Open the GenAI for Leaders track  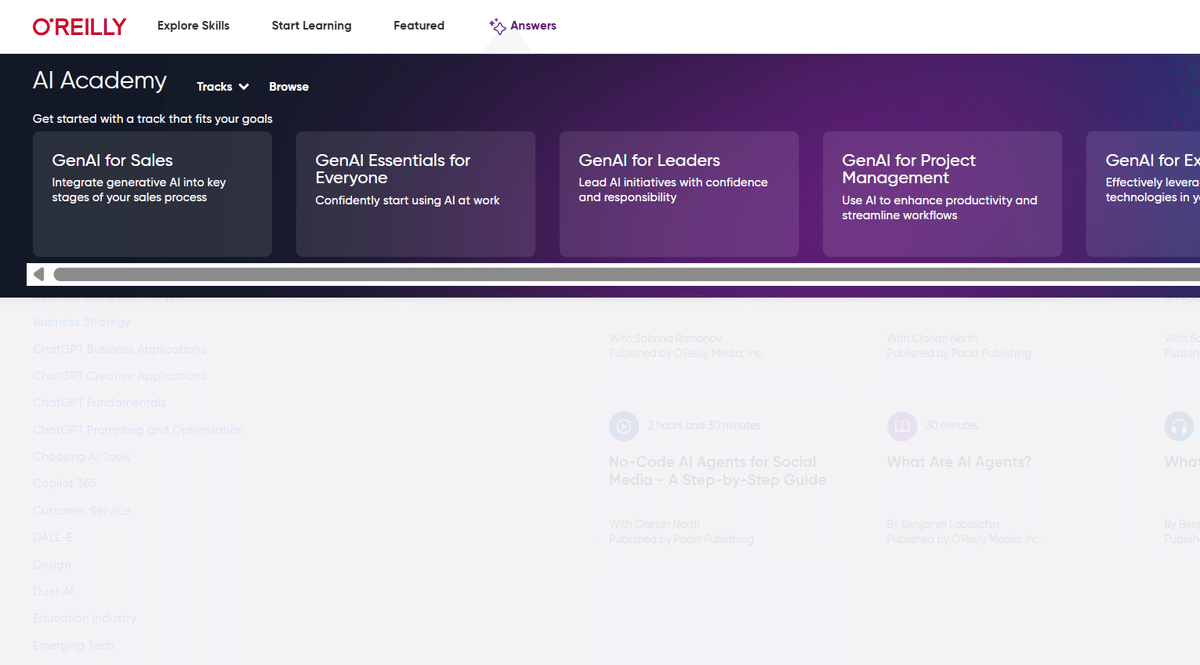coord(679,194)
